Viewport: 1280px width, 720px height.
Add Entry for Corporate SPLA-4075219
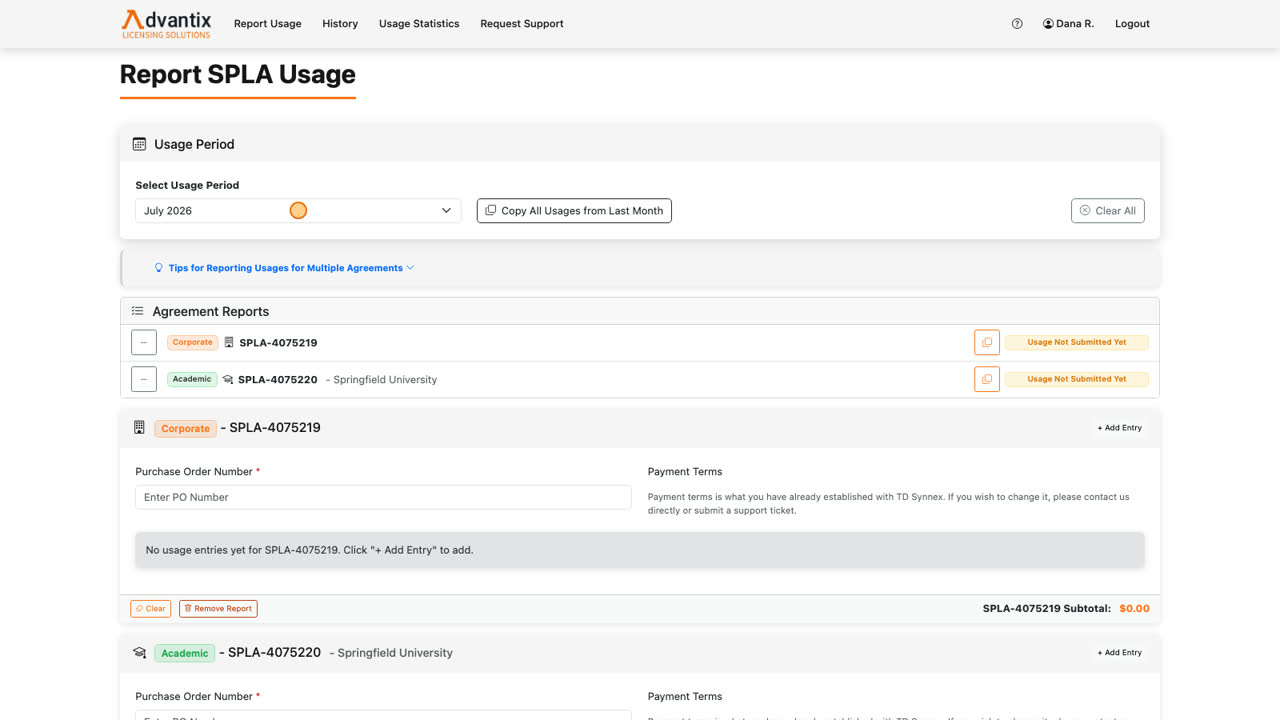point(1119,428)
